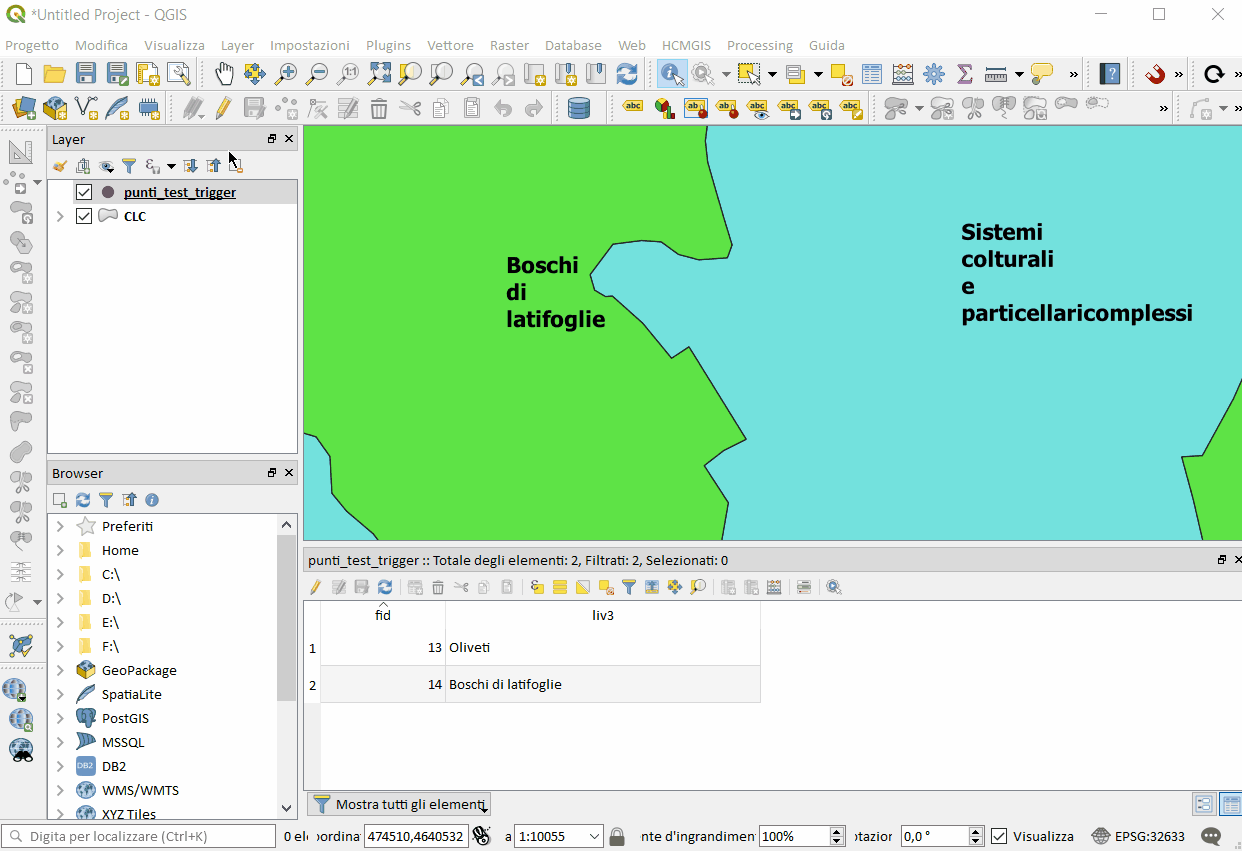Open the Vettore menu
This screenshot has width=1242, height=851.
point(450,45)
